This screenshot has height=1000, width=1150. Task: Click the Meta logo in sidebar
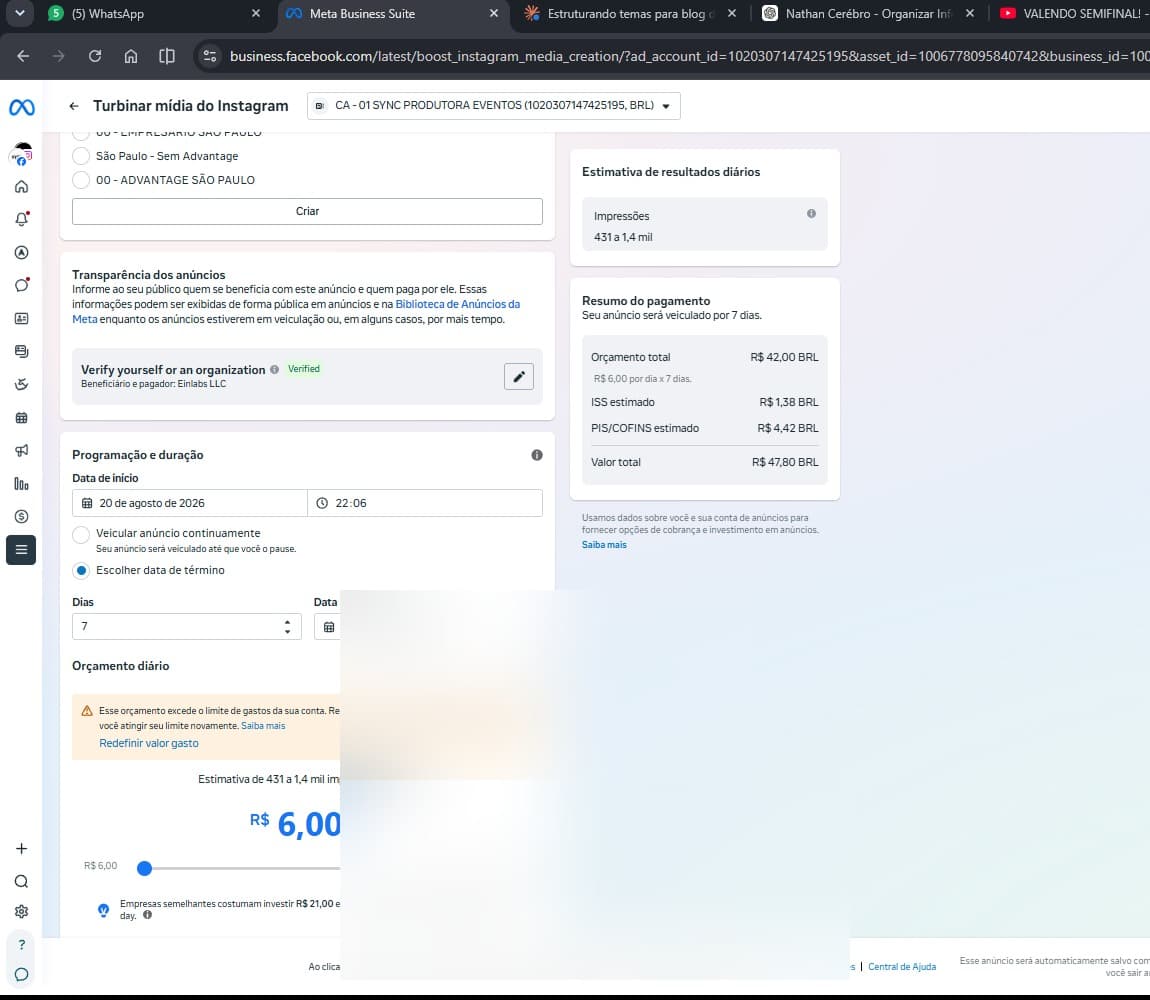click(21, 107)
